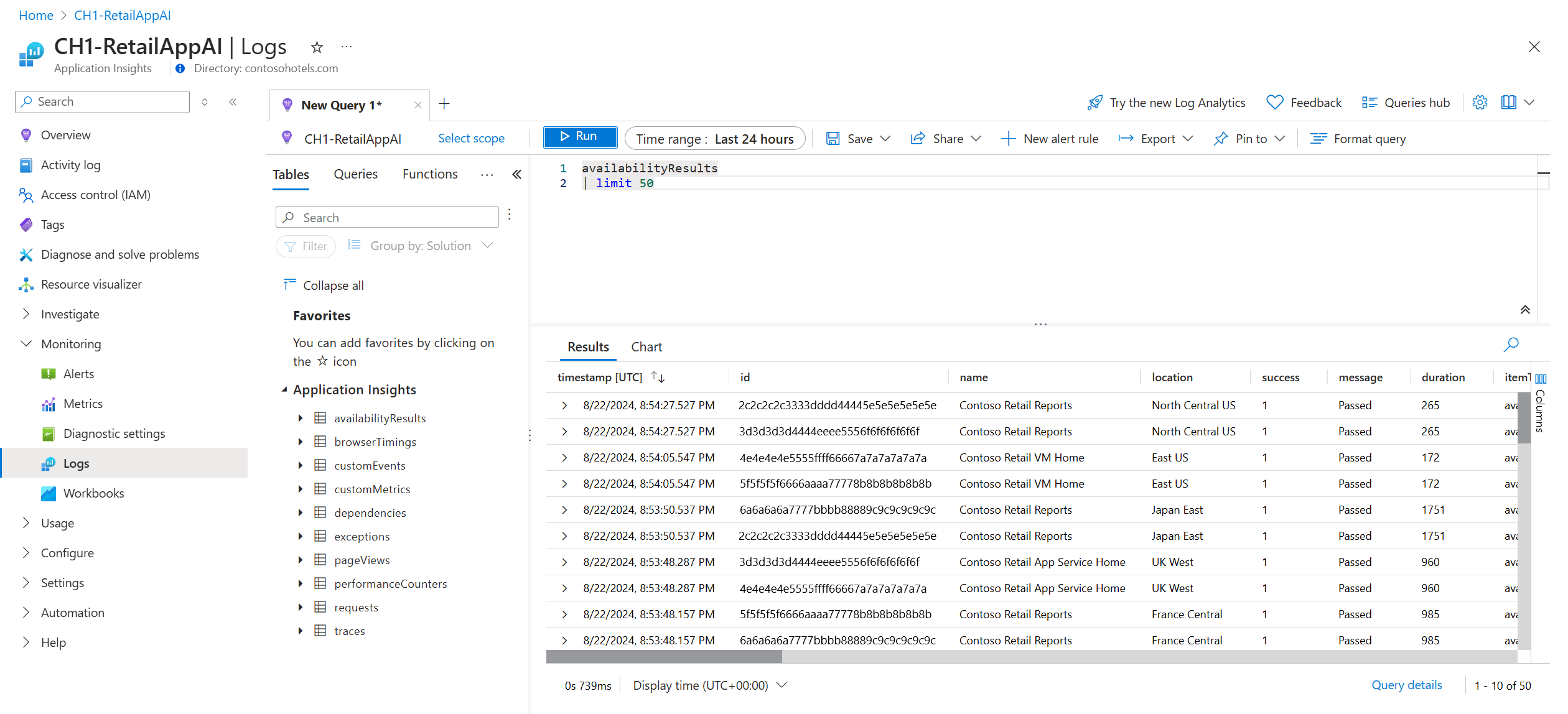Open the Metrics item in Monitoring

coord(83,404)
